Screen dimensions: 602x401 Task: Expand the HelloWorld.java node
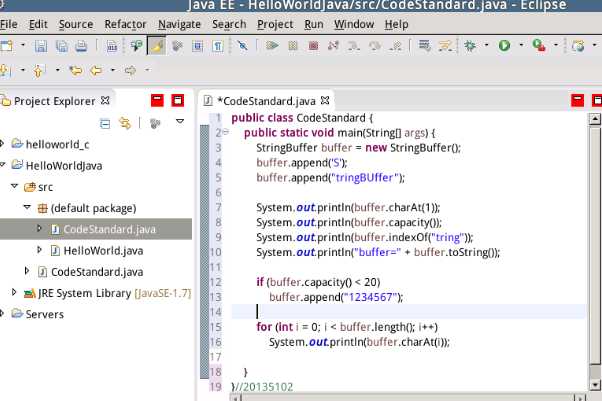tap(39, 250)
